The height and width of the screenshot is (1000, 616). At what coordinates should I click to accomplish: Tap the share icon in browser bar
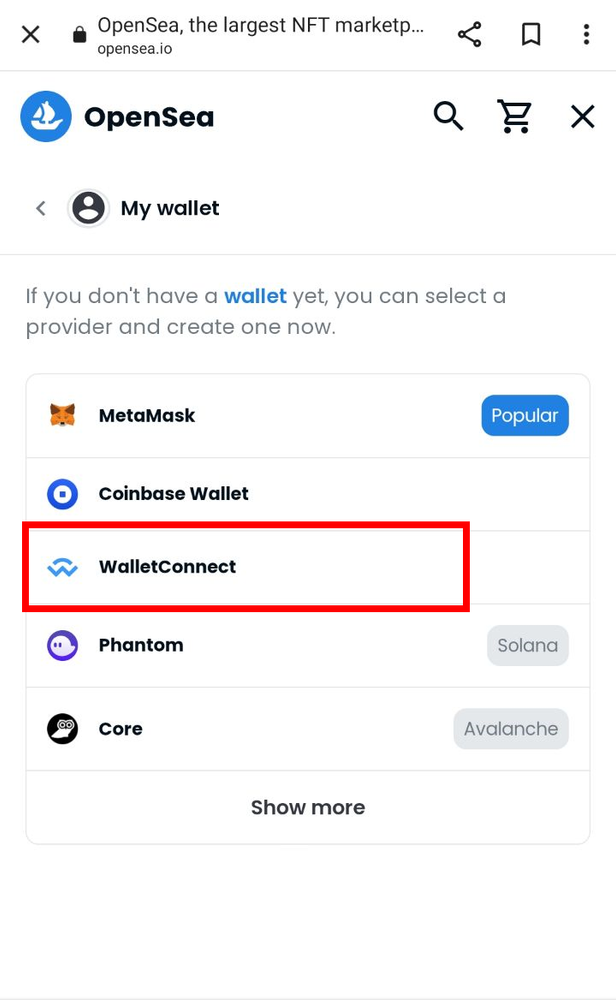(x=469, y=33)
